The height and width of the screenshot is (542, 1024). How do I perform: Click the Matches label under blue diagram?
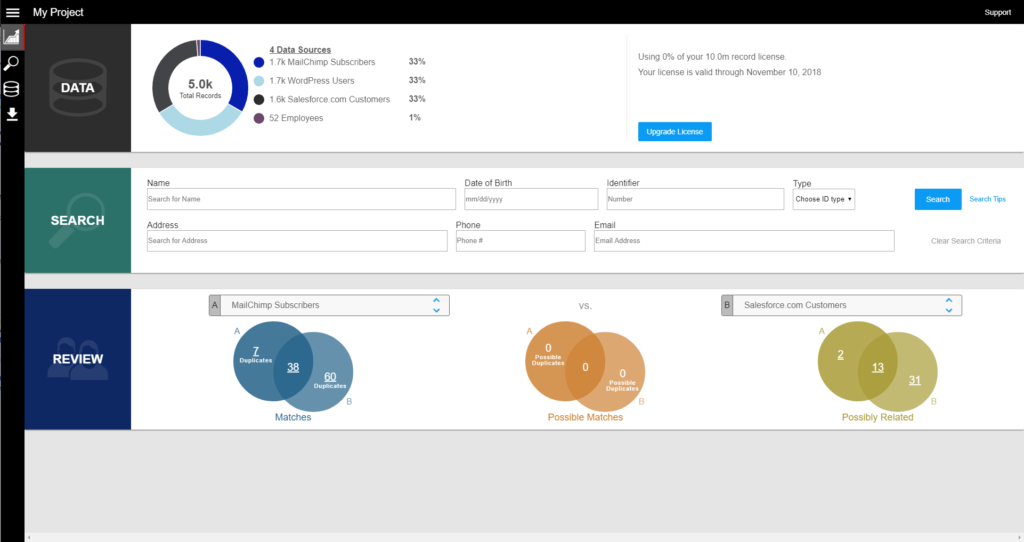293,417
